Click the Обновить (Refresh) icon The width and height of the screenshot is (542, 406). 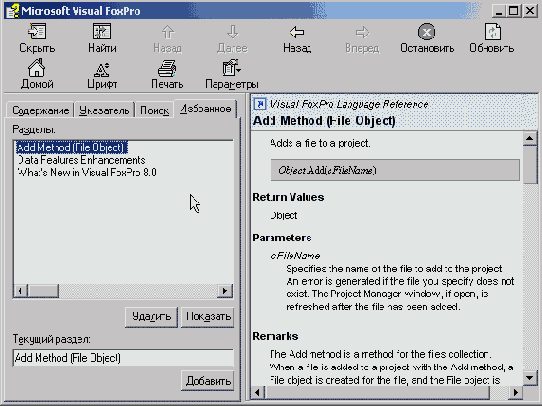[492, 32]
